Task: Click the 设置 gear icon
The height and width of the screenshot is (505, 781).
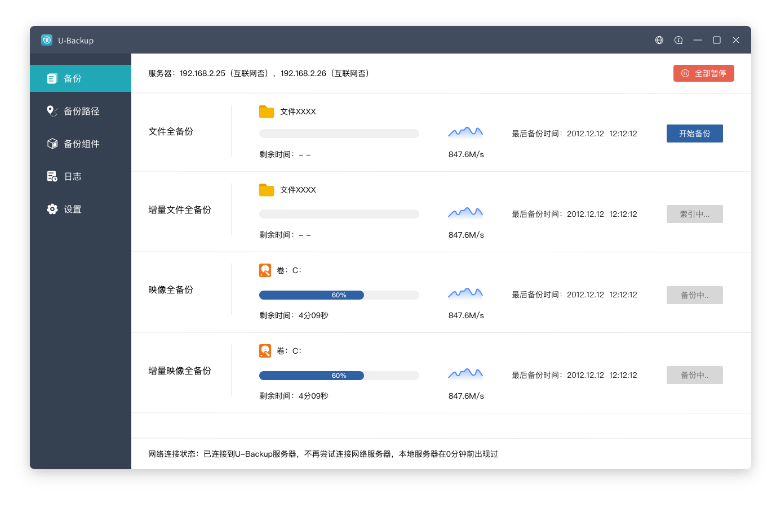Action: click(52, 209)
